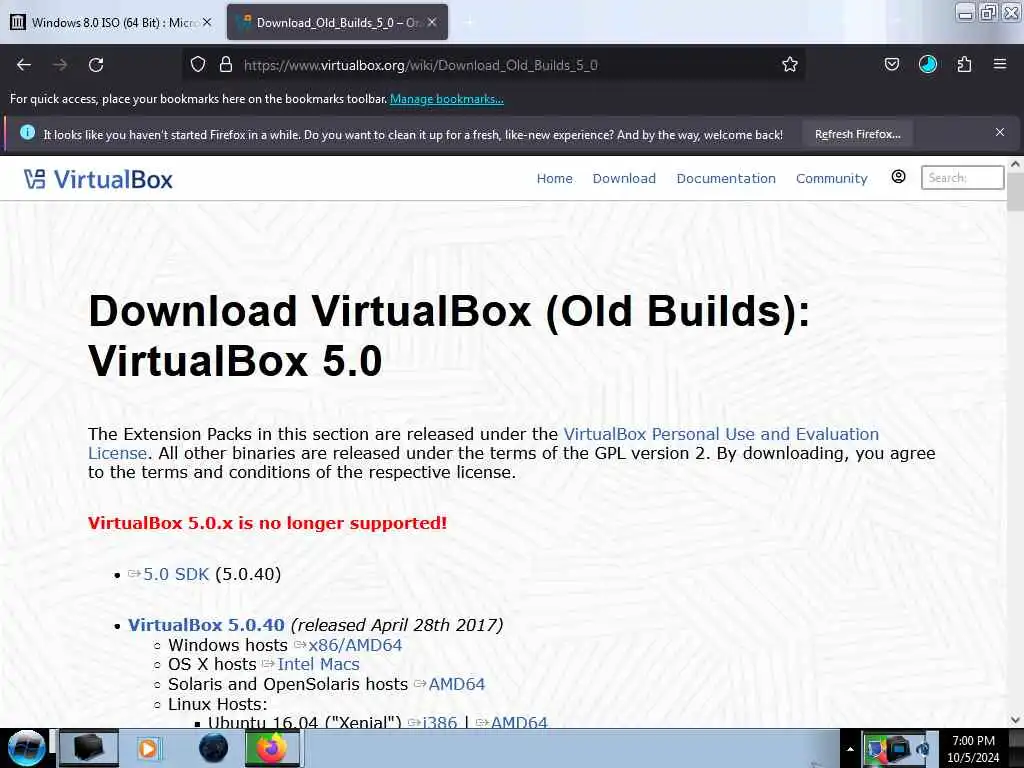Viewport: 1024px width, 768px height.
Task: Click the volume speaker tray icon
Action: tap(923, 750)
